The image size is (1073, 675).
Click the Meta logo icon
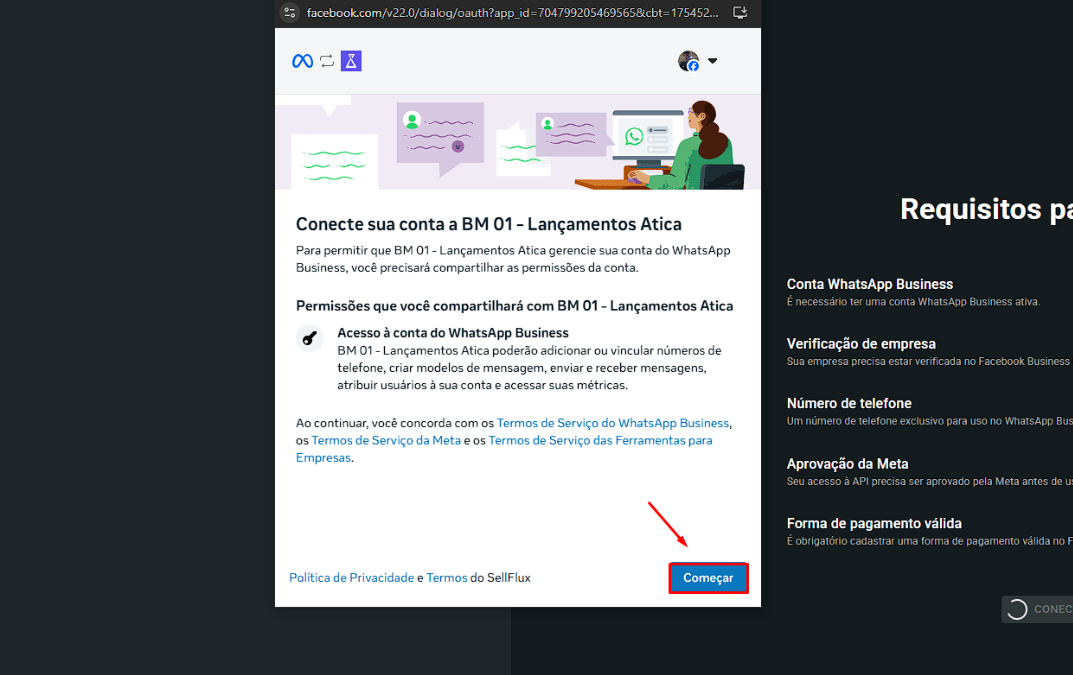click(302, 61)
